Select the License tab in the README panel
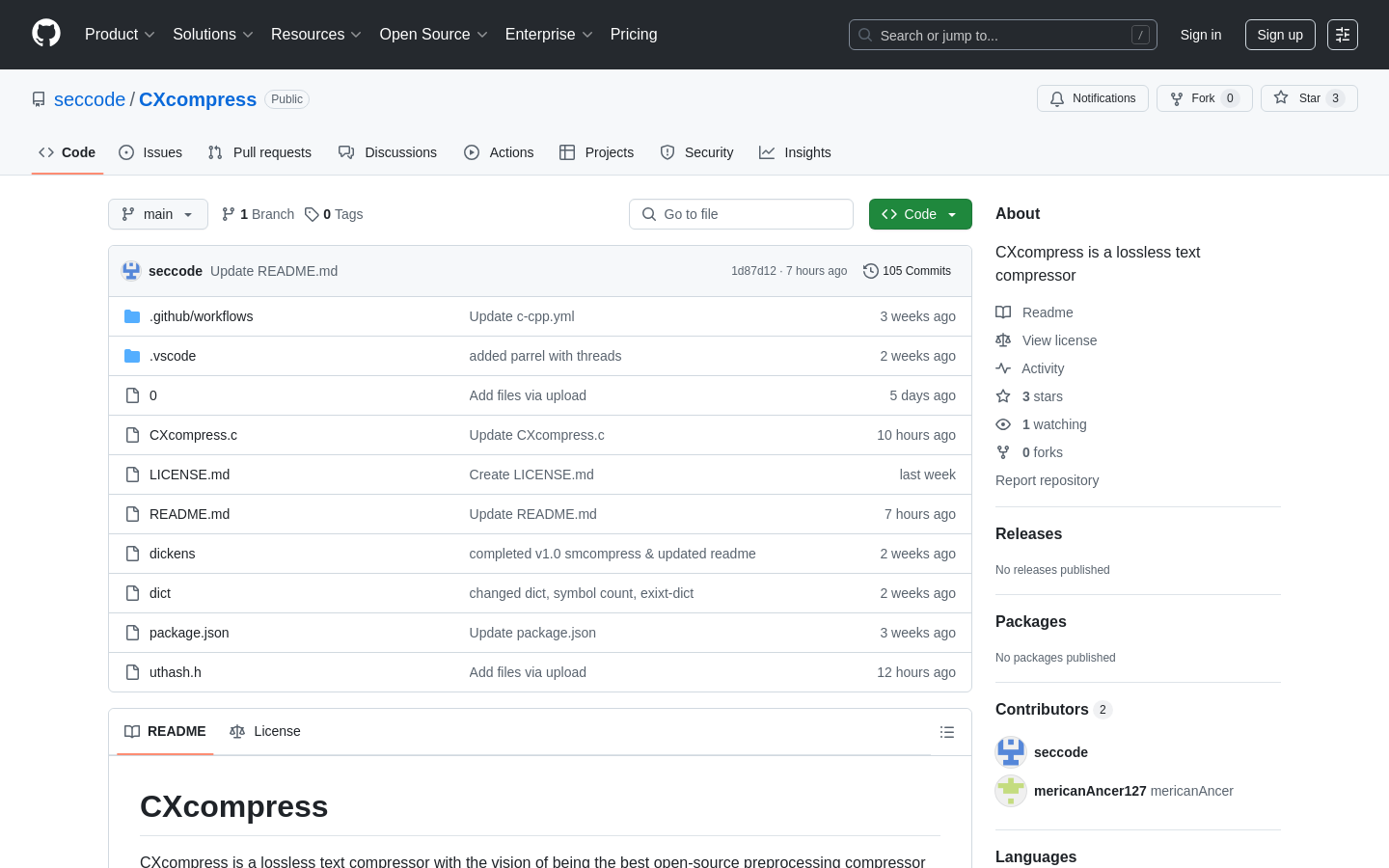This screenshot has width=1389, height=868. 265,732
